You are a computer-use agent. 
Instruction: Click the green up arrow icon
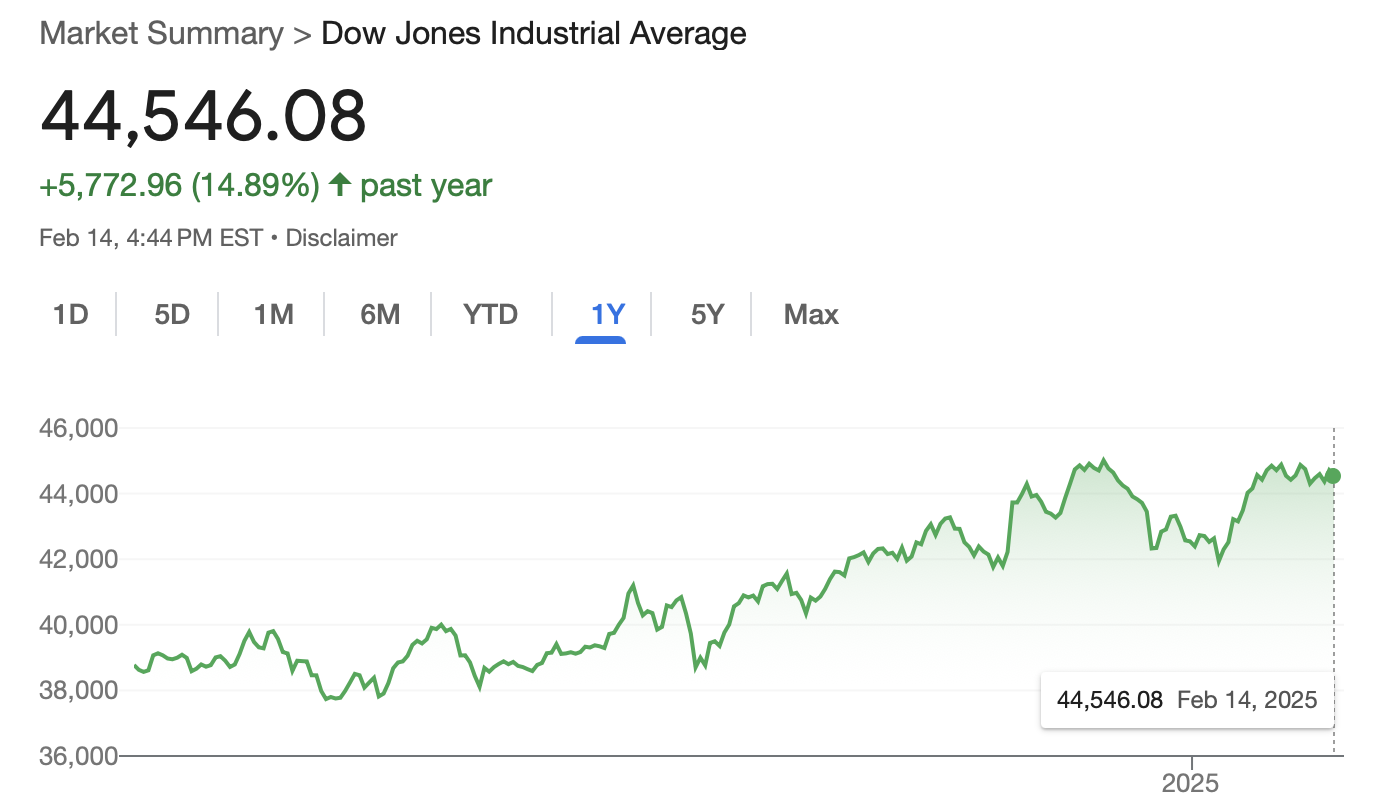point(340,185)
